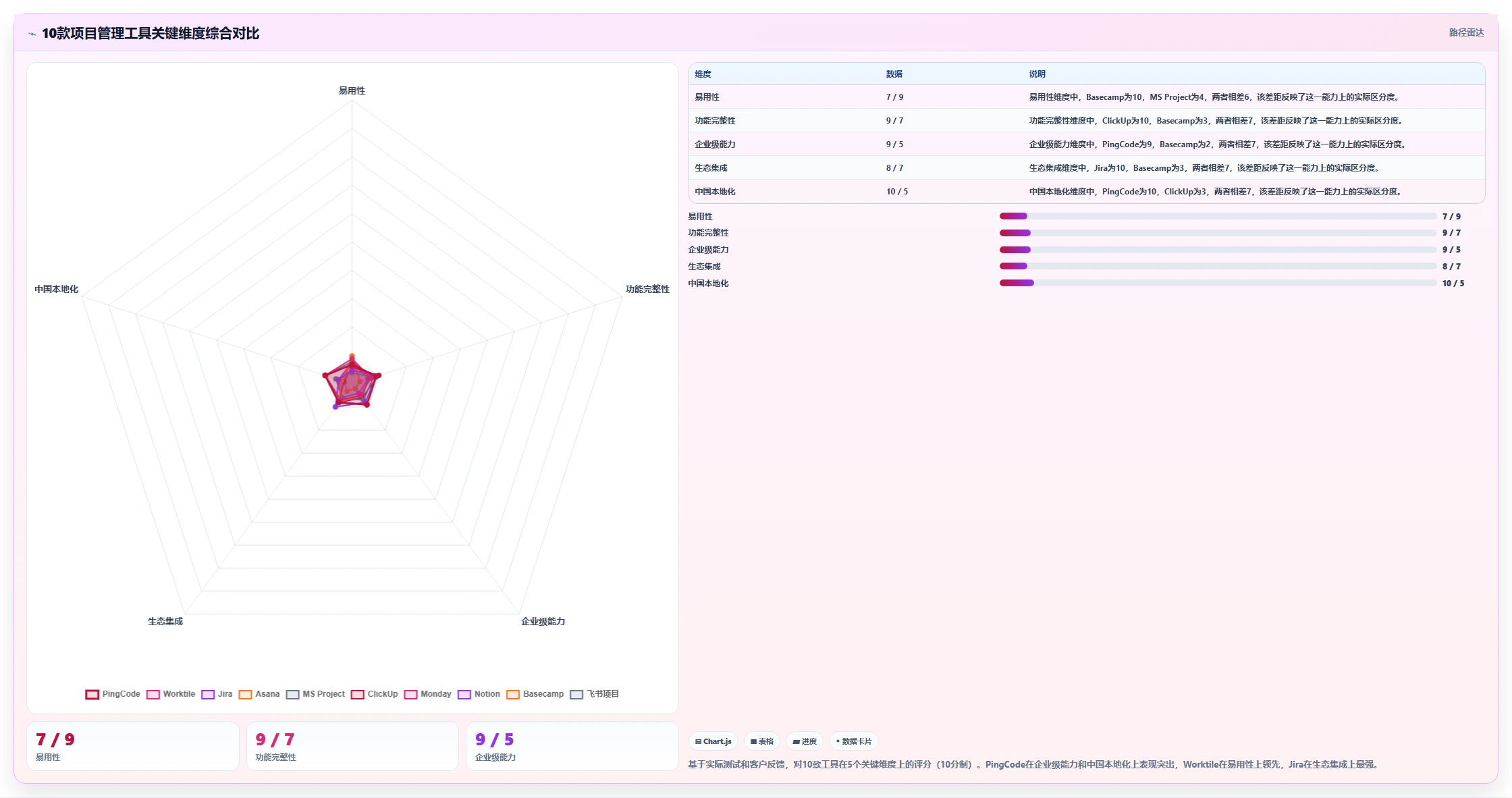Open the 9 / 7 功能完整性 data card
The height and width of the screenshot is (798, 1512).
click(352, 746)
